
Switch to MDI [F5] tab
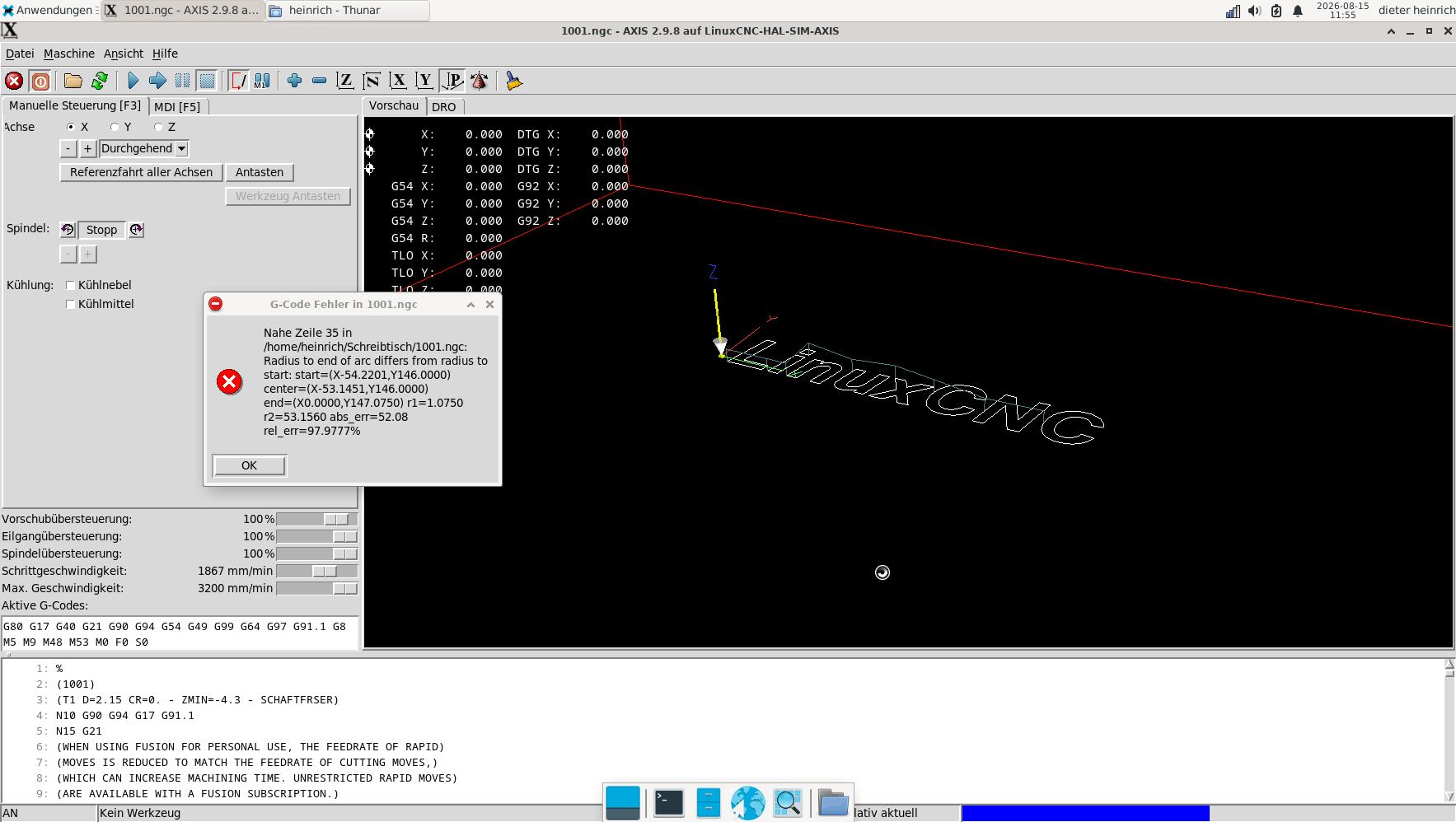coord(177,107)
